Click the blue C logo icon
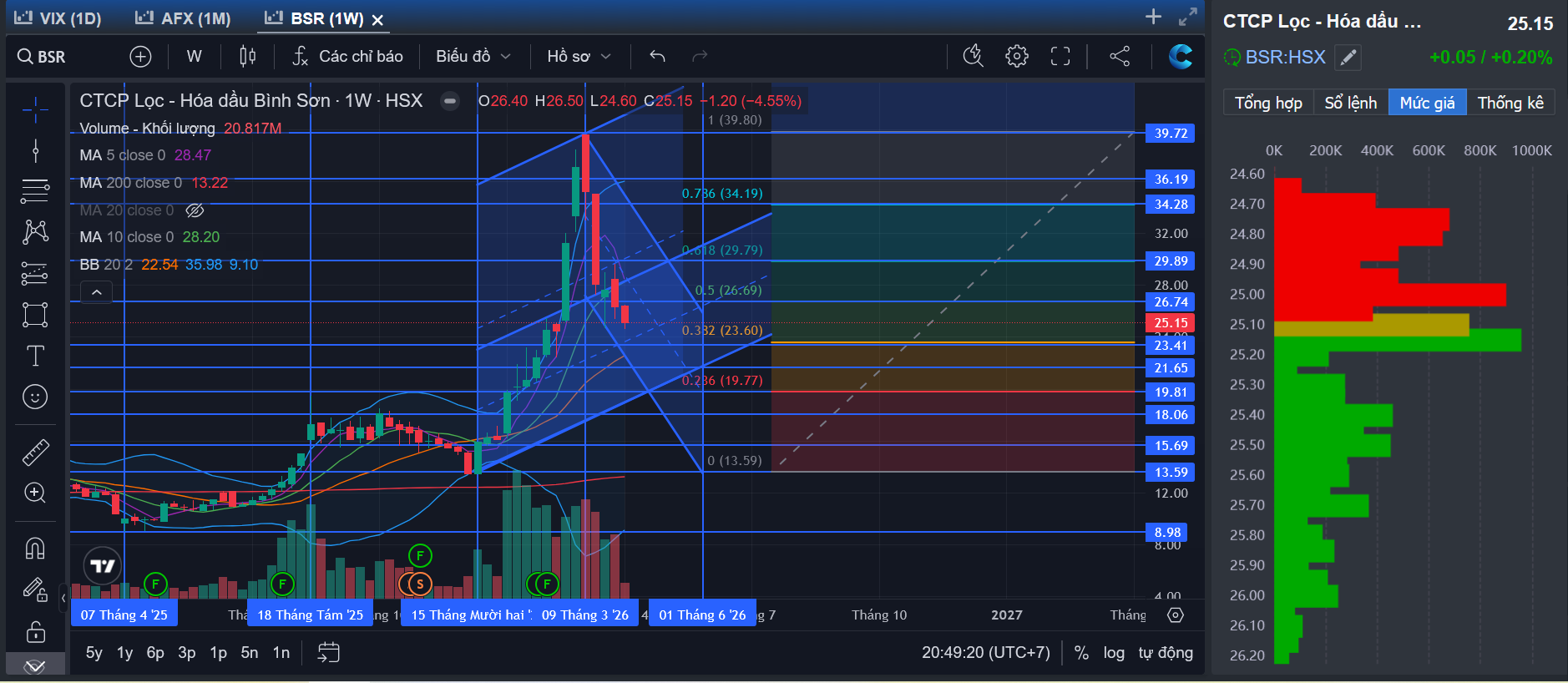 point(1181,56)
